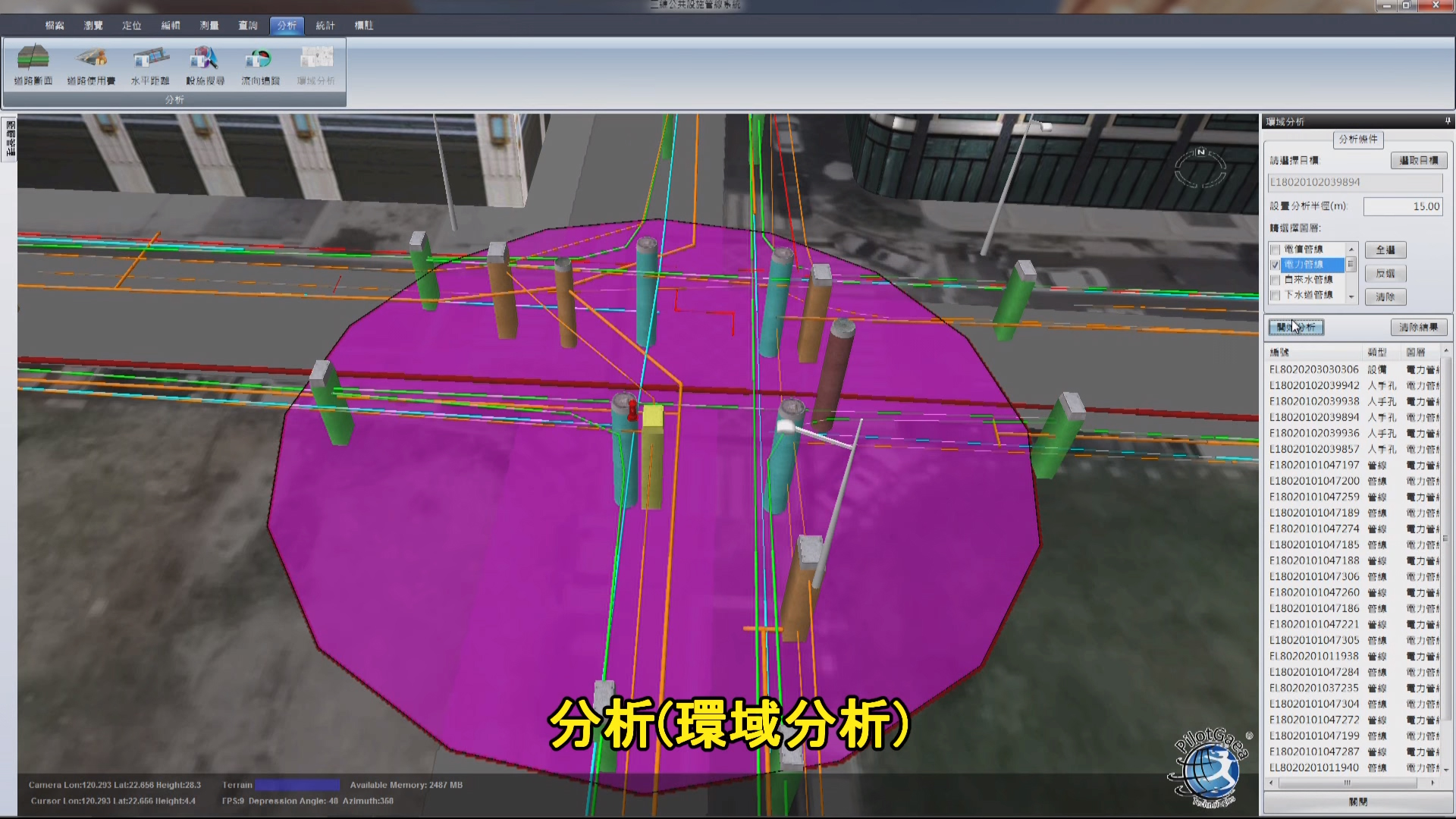Click the 分析條件 analysis conditions tab label

pos(1358,140)
